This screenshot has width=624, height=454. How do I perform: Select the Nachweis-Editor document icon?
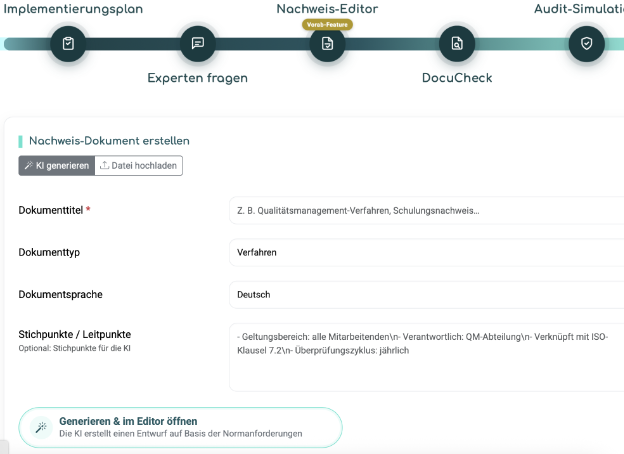click(327, 43)
